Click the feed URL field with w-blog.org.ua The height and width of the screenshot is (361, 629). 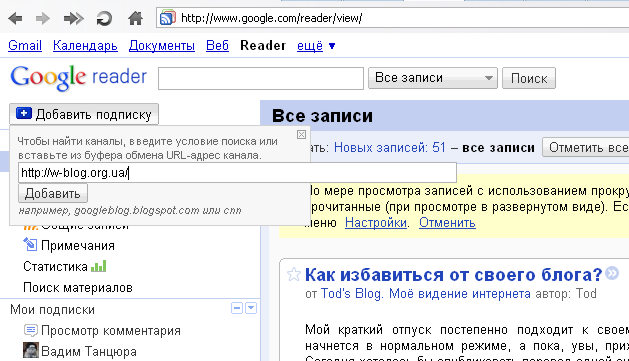tap(237, 173)
